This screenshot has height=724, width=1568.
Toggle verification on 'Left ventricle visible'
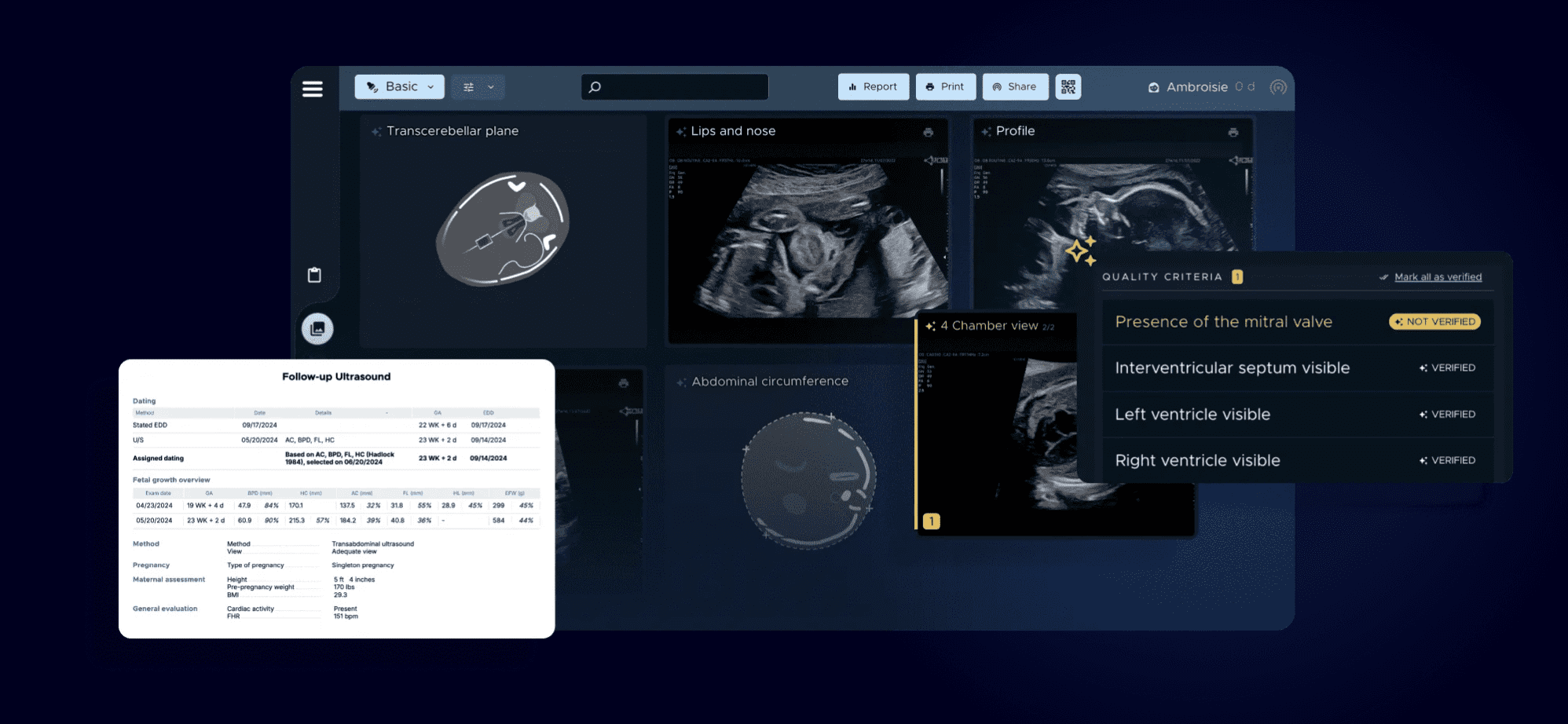click(x=1447, y=414)
